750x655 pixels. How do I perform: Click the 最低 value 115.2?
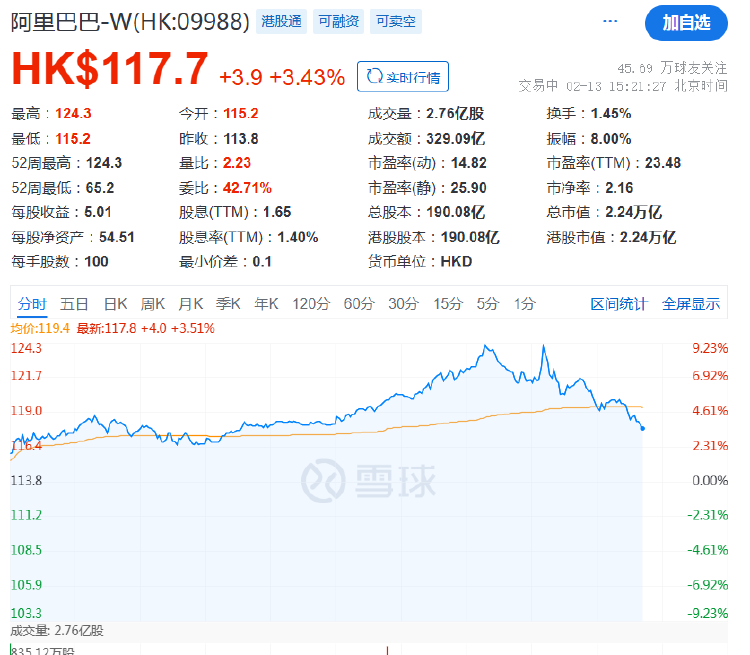coord(73,139)
